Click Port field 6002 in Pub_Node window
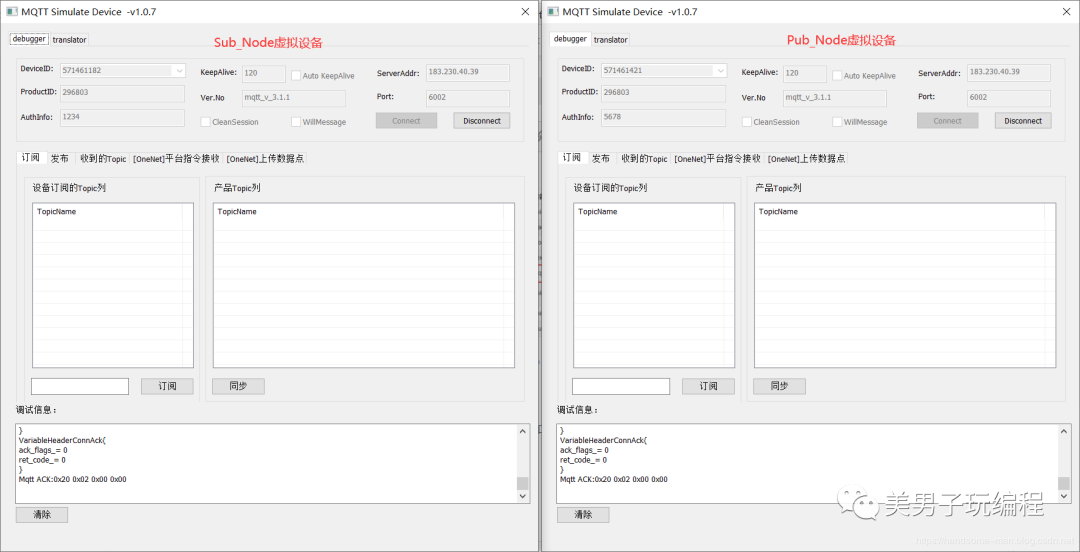The height and width of the screenshot is (552, 1080). [x=1009, y=98]
